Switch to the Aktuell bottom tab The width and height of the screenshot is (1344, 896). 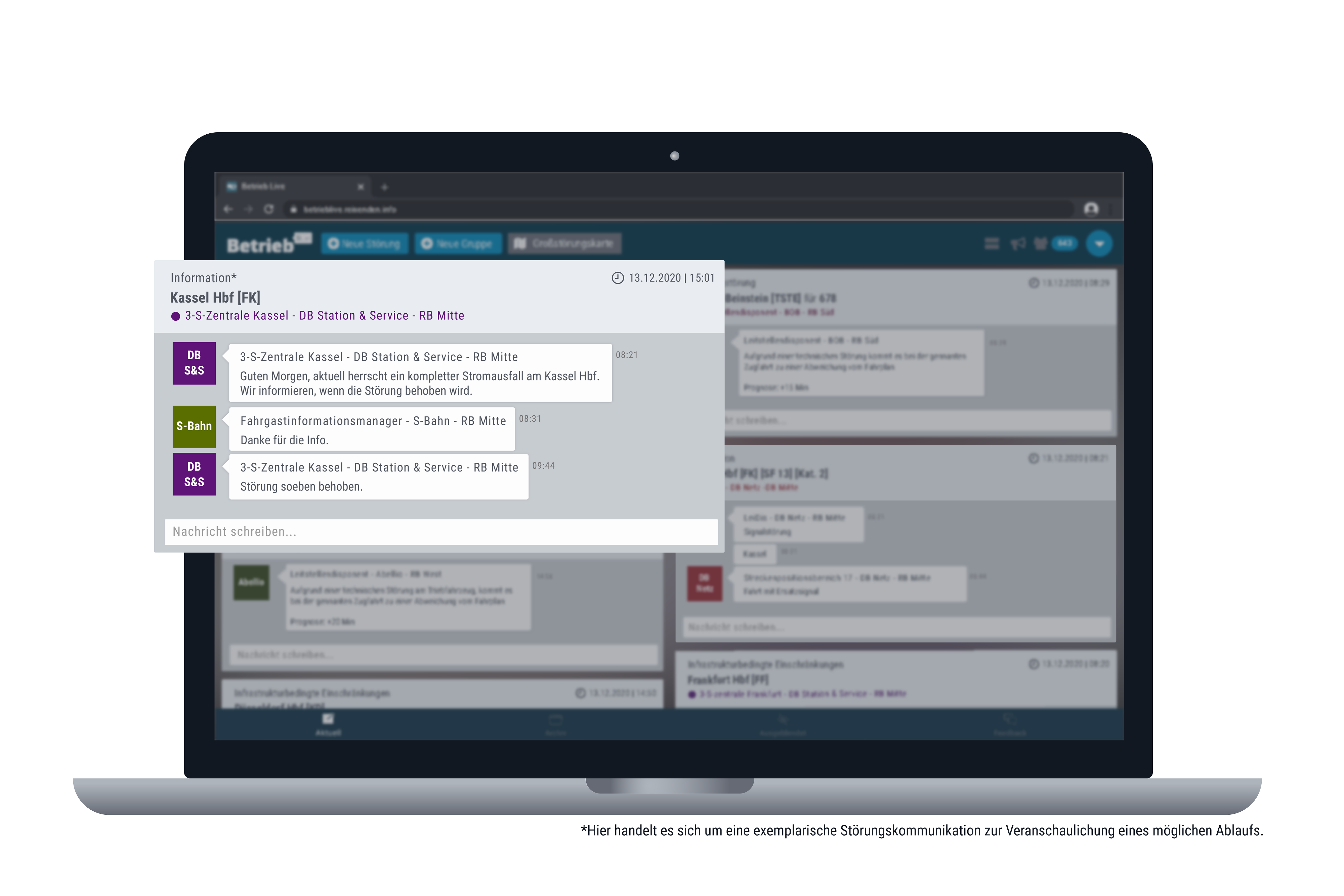(x=328, y=725)
